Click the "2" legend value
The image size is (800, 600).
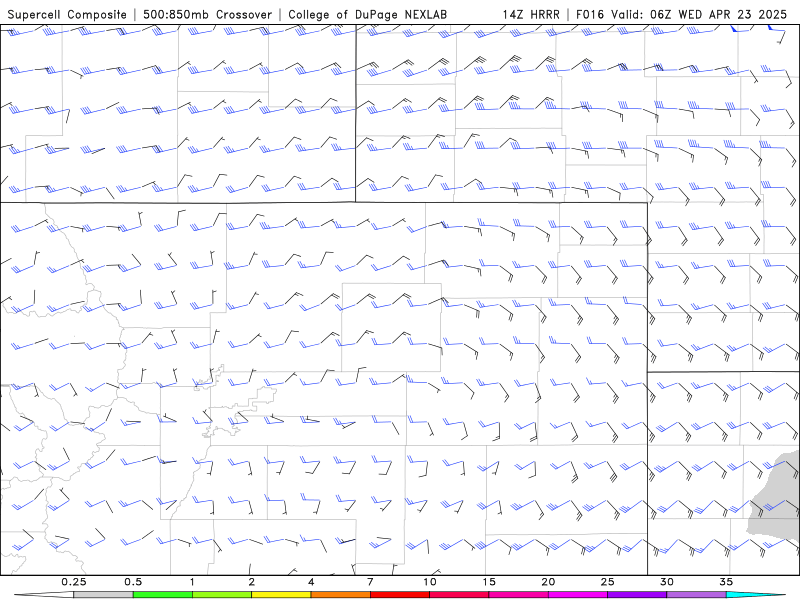coord(252,582)
